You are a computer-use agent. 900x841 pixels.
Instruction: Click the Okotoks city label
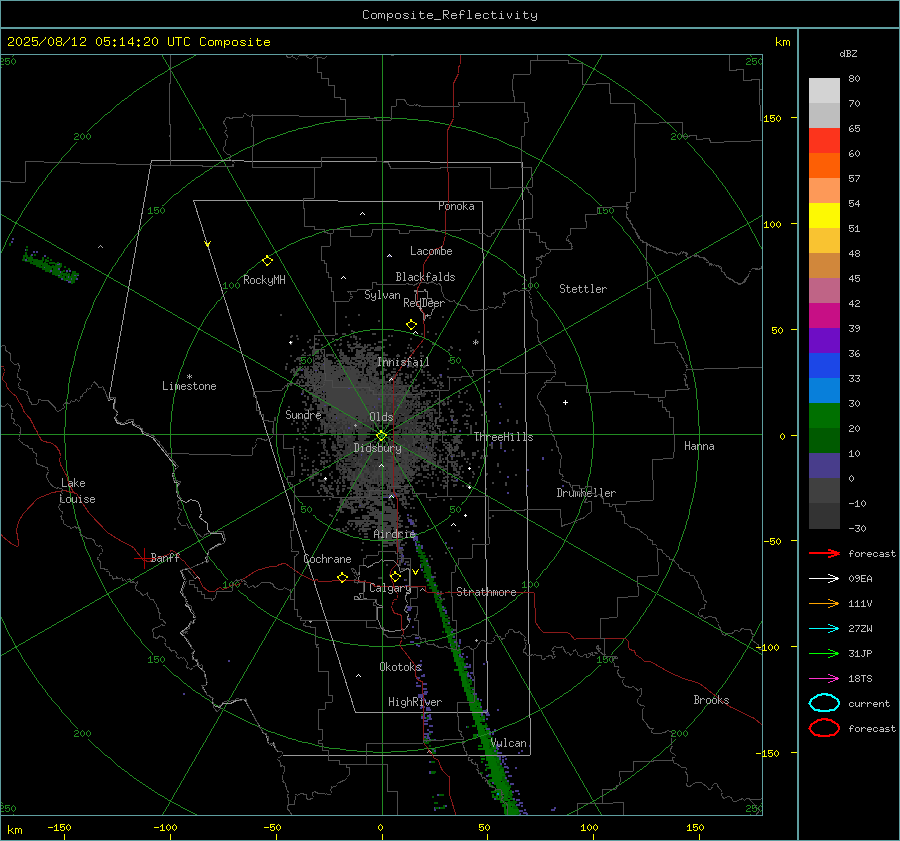400,666
